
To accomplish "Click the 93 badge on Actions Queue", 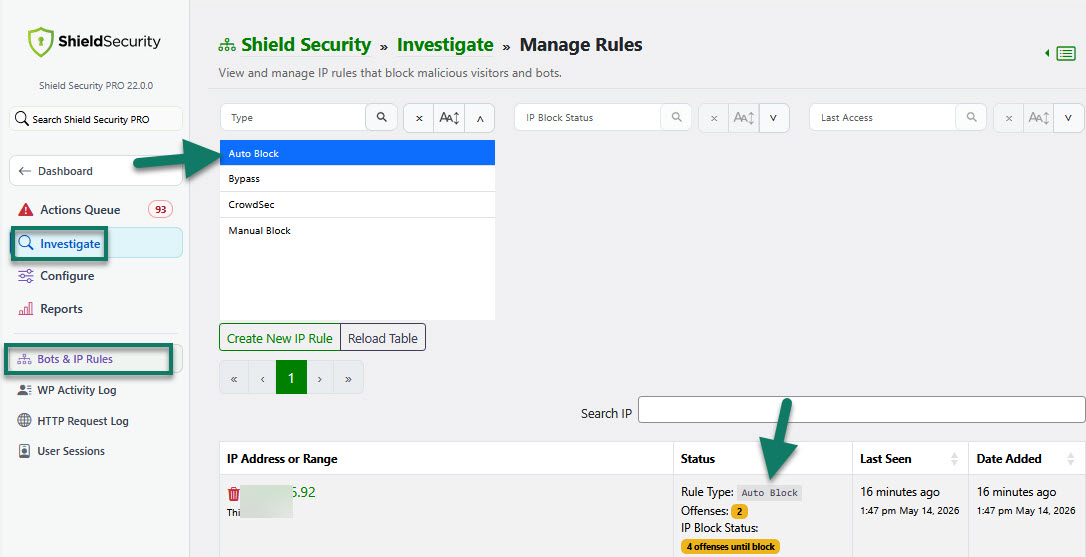I will pyautogui.click(x=161, y=209).
